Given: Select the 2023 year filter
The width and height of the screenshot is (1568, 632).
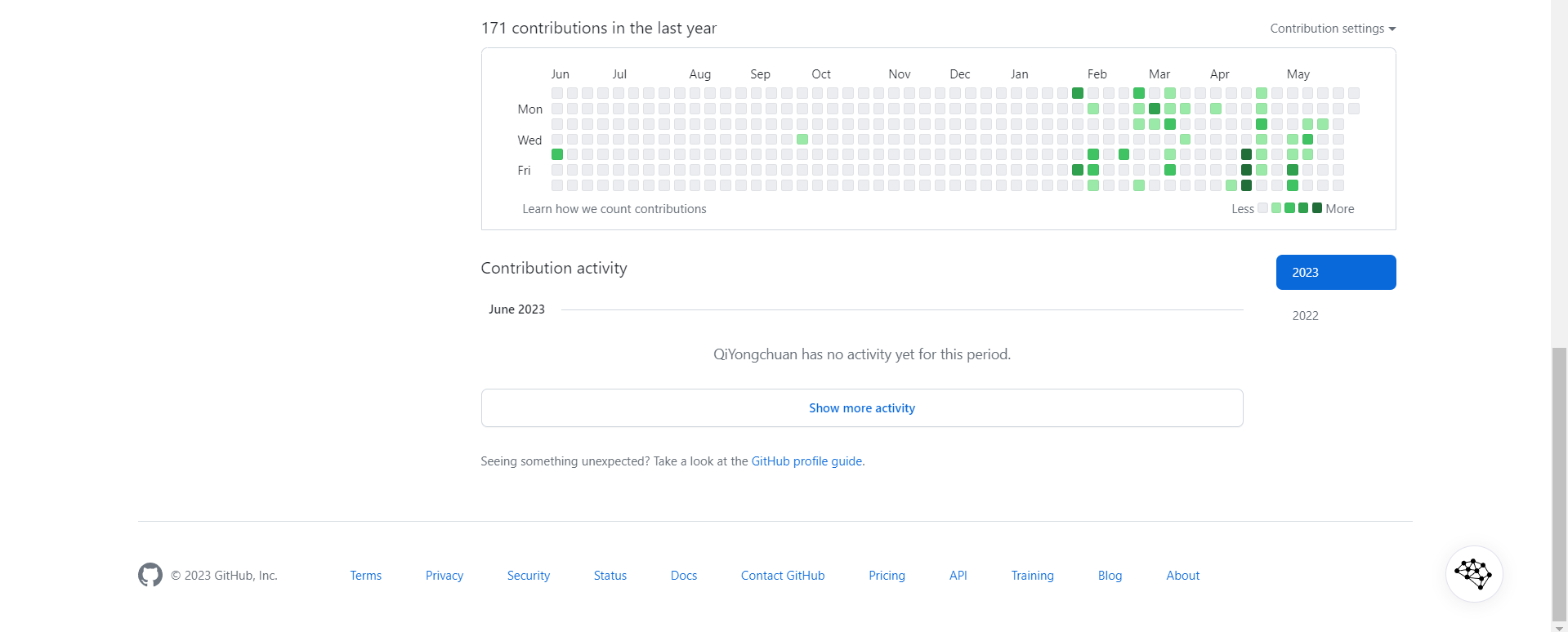Looking at the screenshot, I should pyautogui.click(x=1336, y=272).
